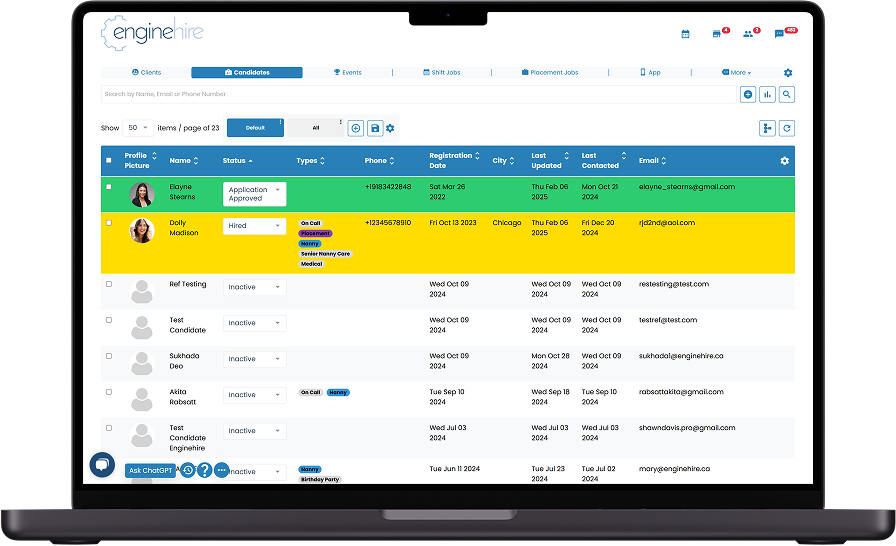Open the help question mark icon
Screen dimensions: 896x546
coord(205,470)
